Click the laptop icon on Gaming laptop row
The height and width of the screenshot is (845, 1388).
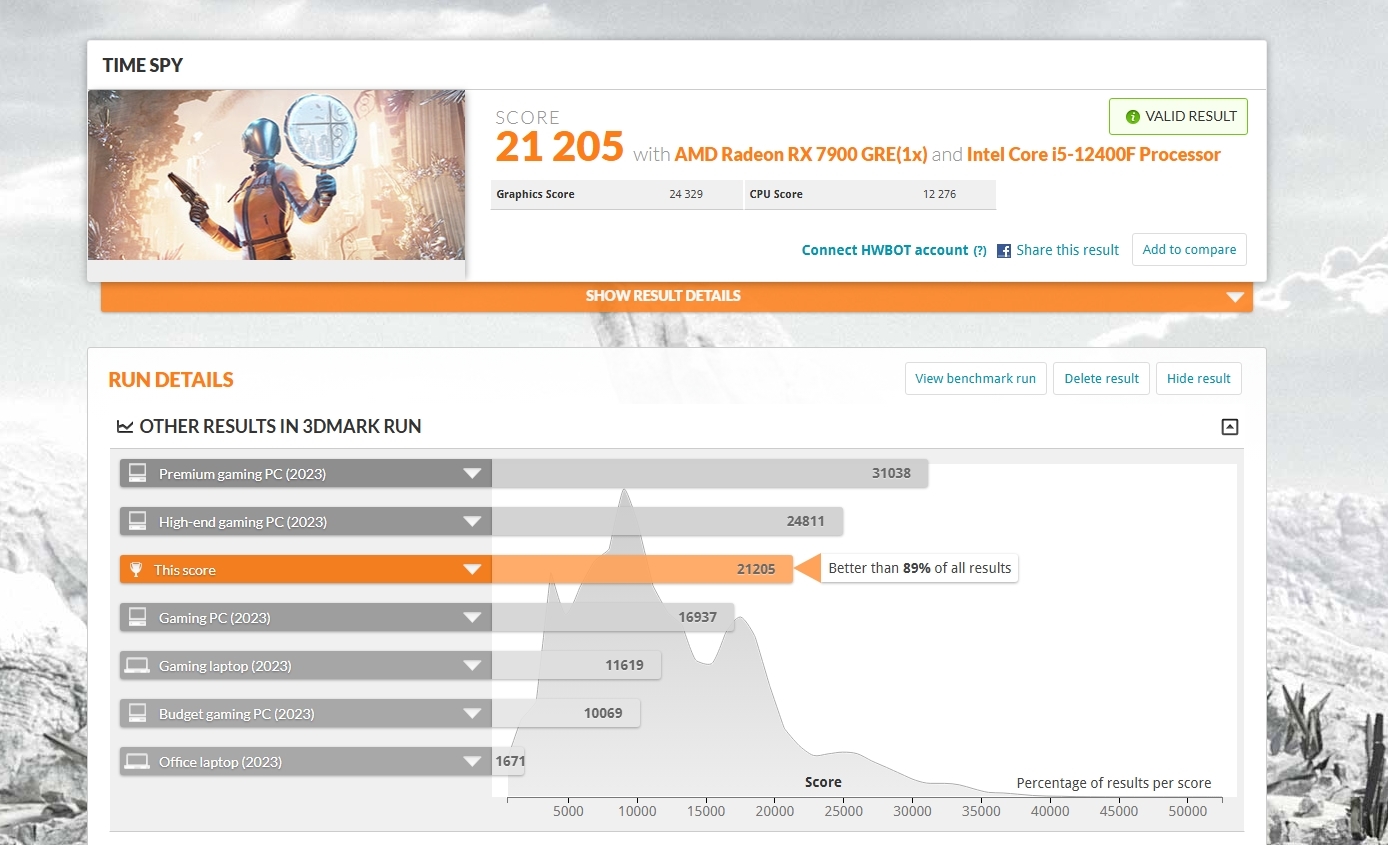137,665
